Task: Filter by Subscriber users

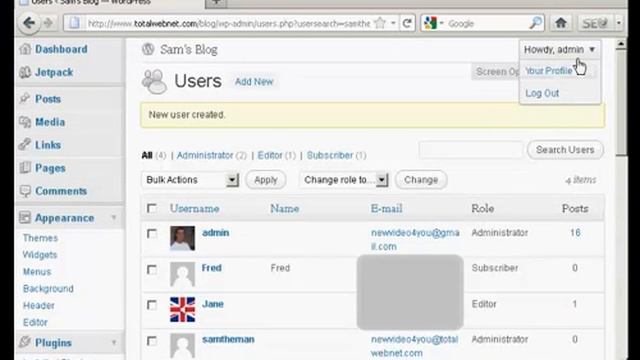Action: pyautogui.click(x=330, y=156)
